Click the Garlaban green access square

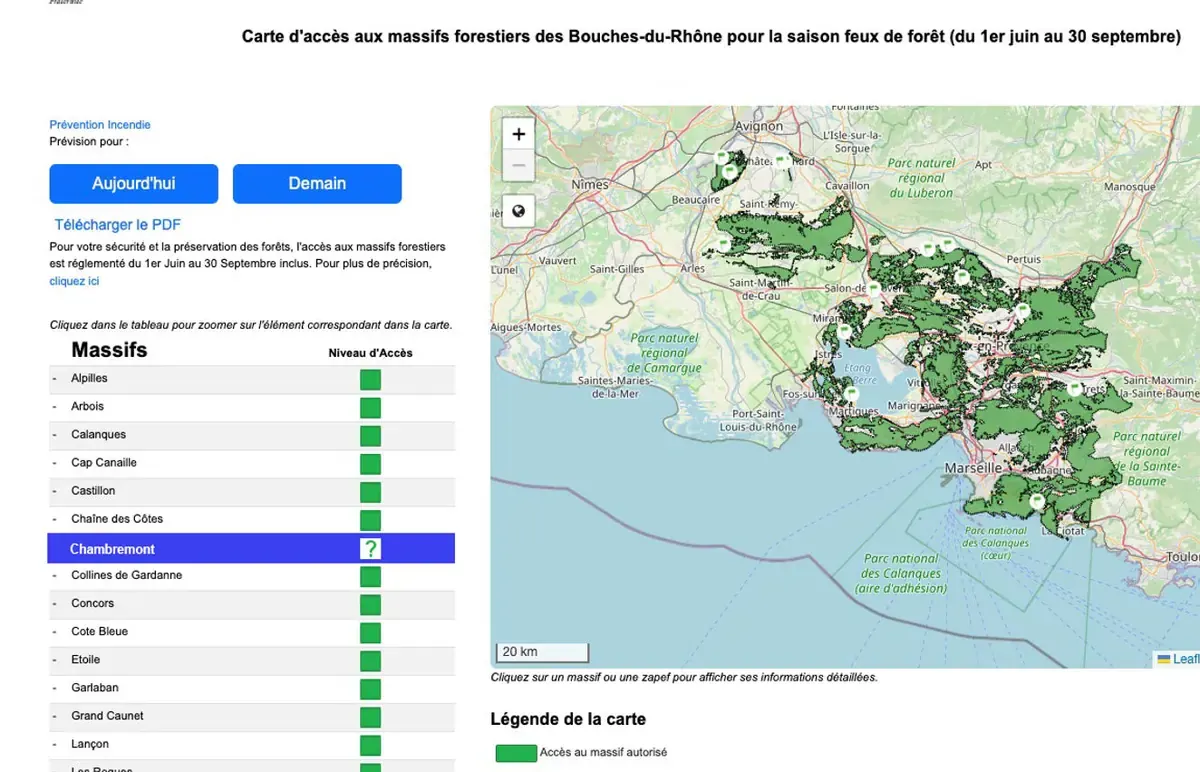tap(370, 688)
